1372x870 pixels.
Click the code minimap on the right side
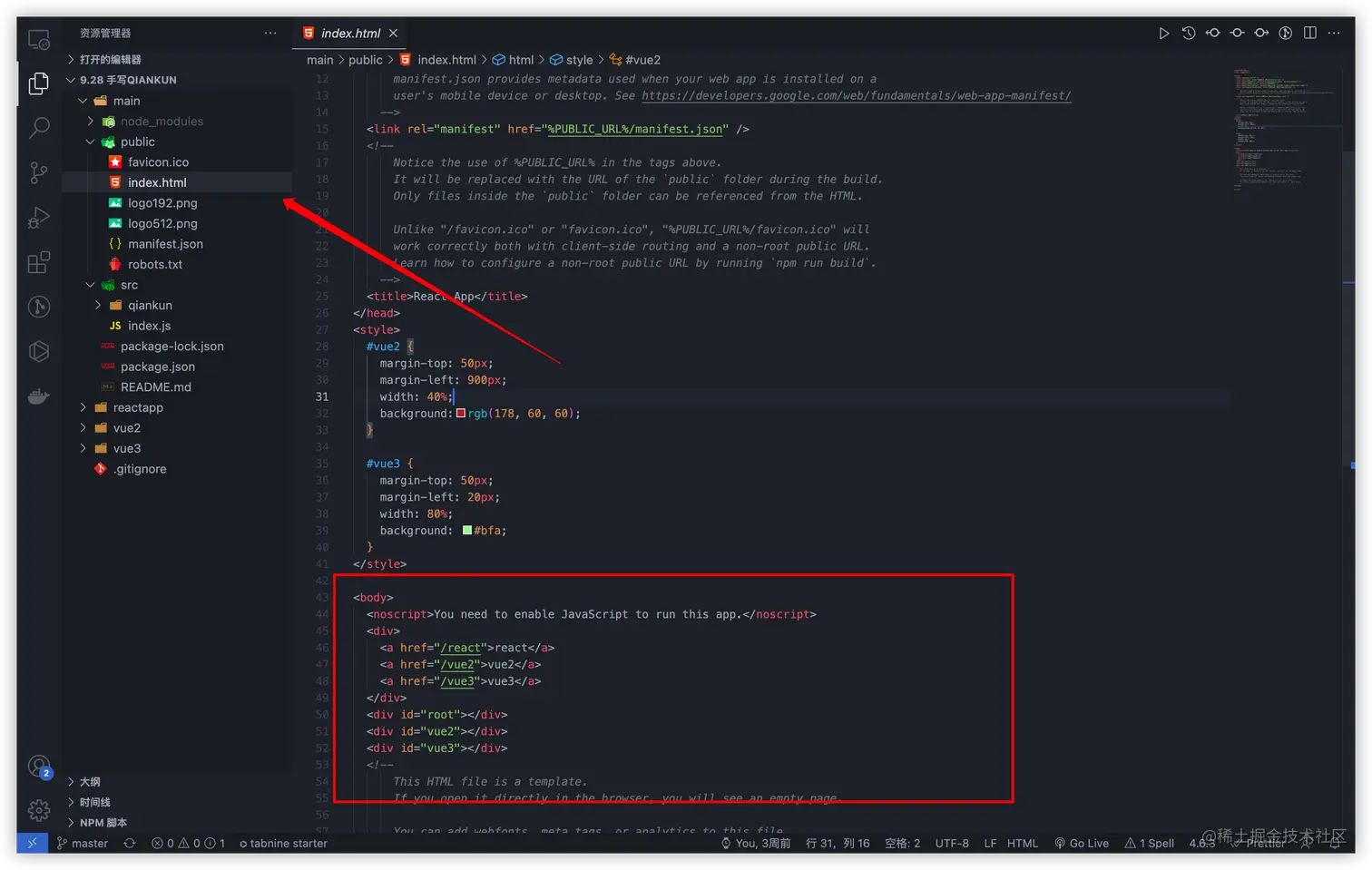click(1287, 131)
